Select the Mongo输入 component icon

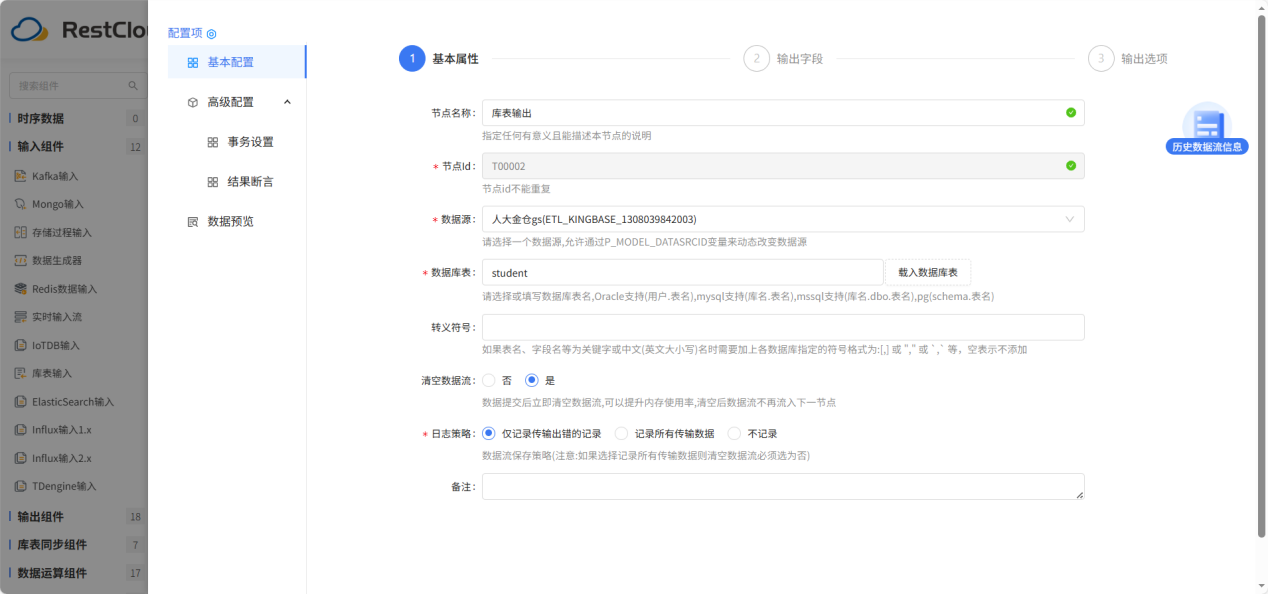[x=22, y=203]
